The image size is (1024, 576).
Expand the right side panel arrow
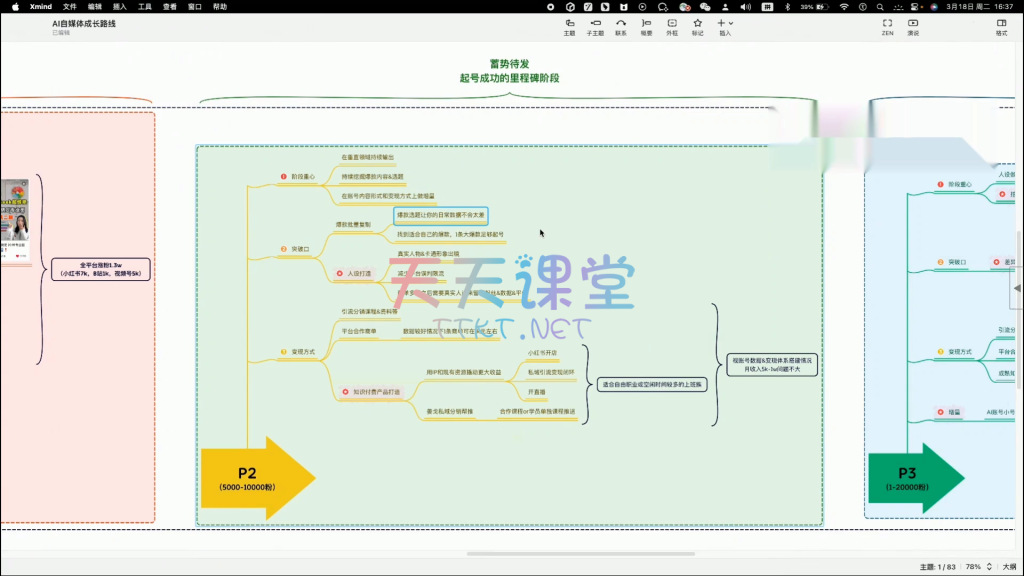coord(1018,288)
